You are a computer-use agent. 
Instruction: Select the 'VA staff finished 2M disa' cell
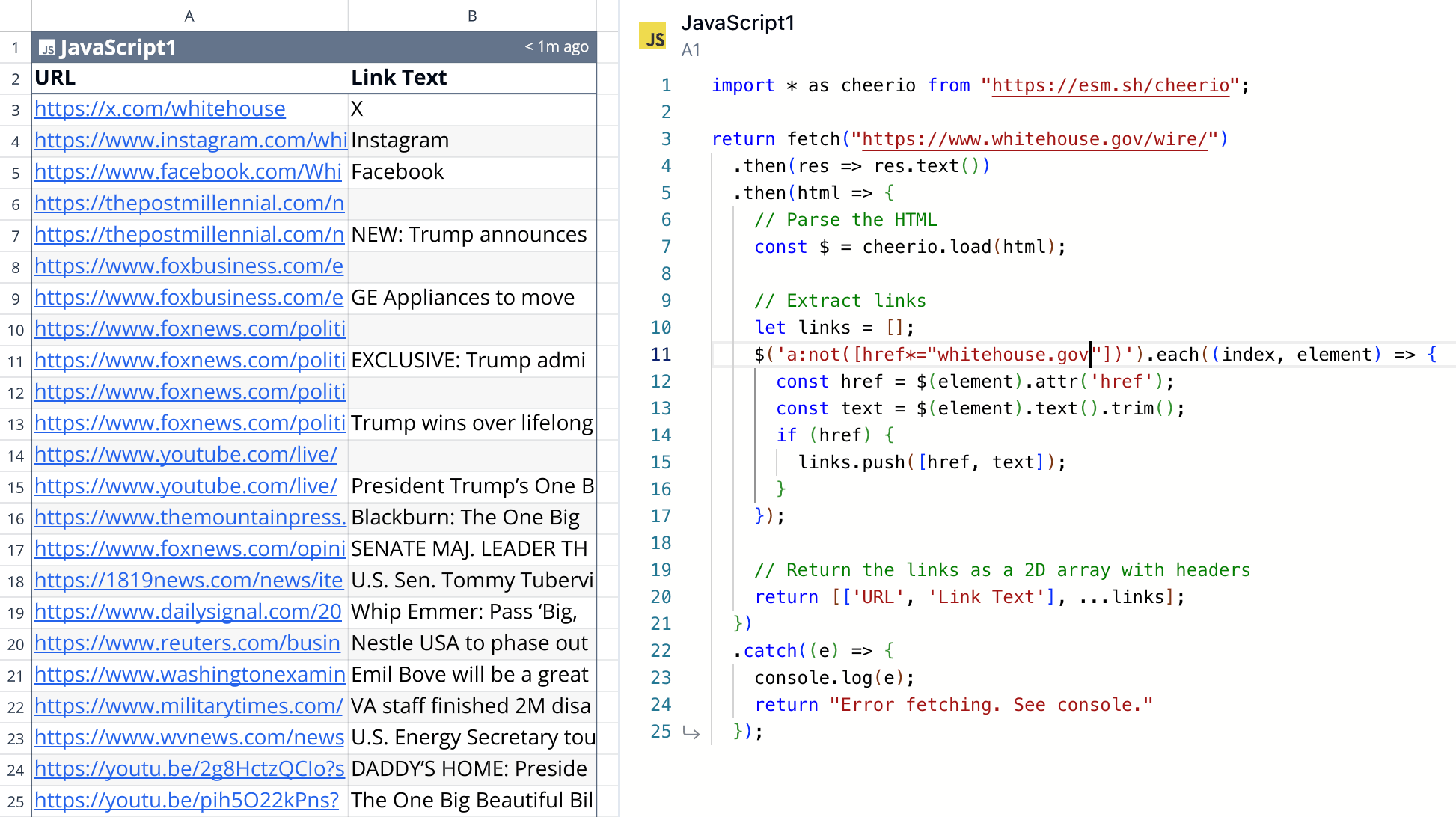coord(472,706)
